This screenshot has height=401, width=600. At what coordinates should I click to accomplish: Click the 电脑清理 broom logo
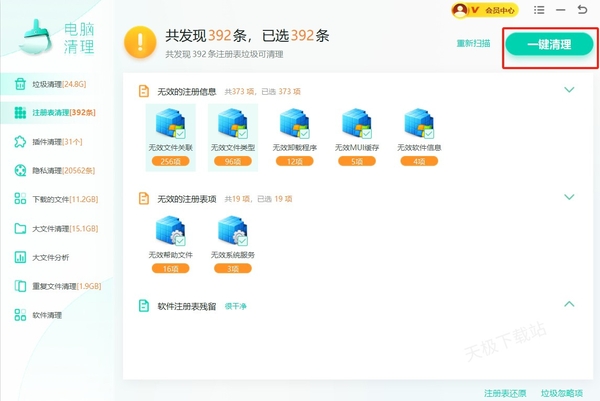tap(36, 37)
